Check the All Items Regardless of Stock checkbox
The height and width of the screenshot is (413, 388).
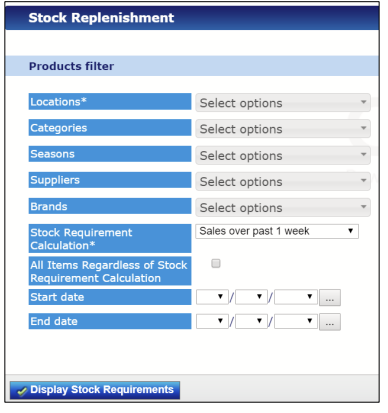(x=216, y=263)
